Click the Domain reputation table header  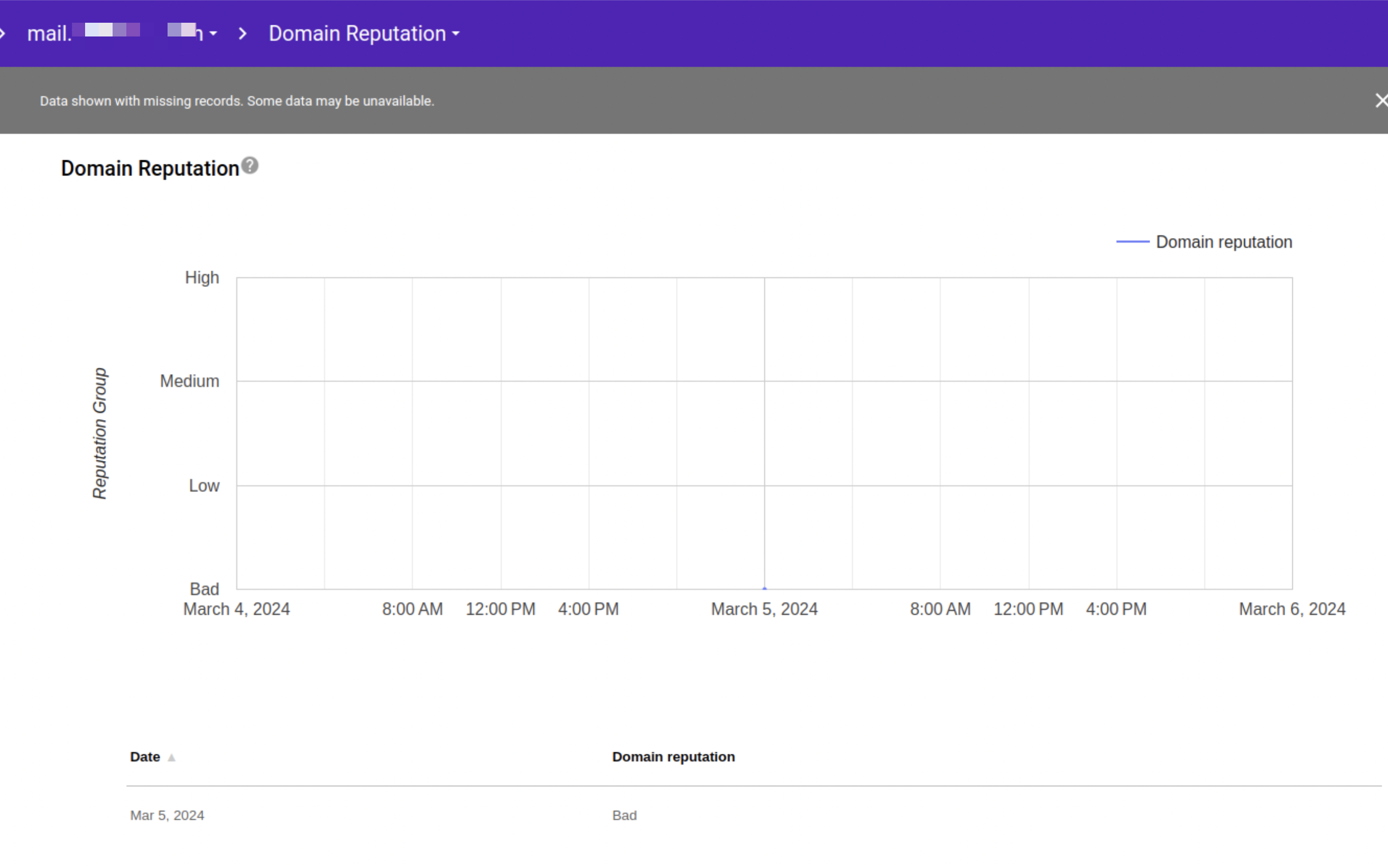[x=674, y=756]
